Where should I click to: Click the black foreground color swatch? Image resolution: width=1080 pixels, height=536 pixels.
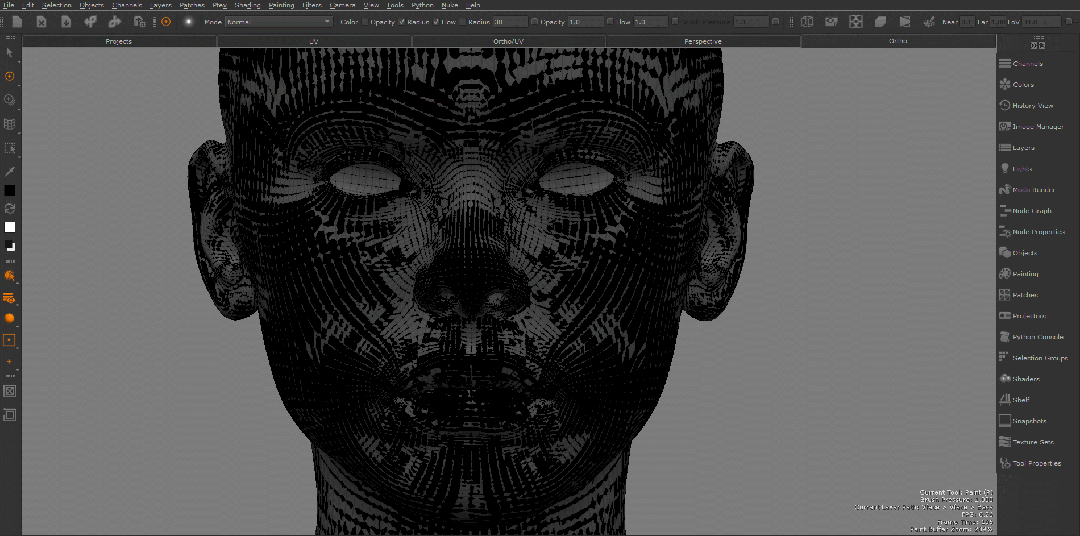click(10, 191)
